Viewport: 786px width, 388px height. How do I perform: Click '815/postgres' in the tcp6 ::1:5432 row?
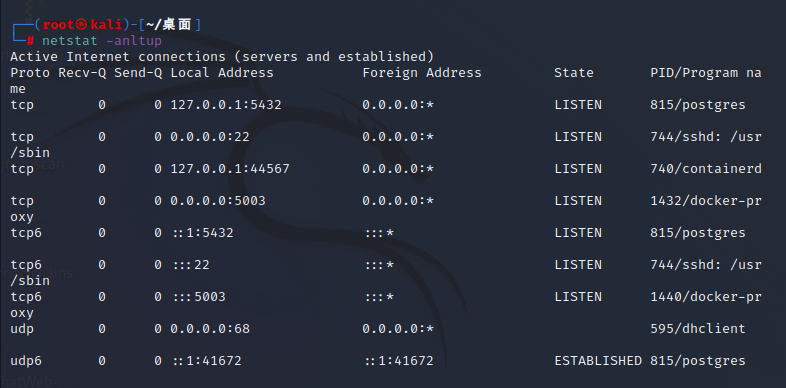(698, 233)
